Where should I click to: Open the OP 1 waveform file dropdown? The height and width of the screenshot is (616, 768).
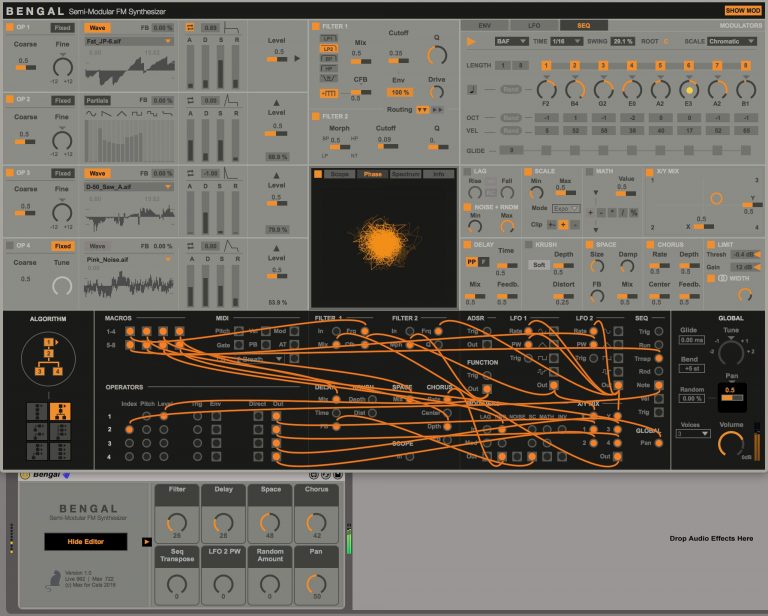pyautogui.click(x=130, y=42)
